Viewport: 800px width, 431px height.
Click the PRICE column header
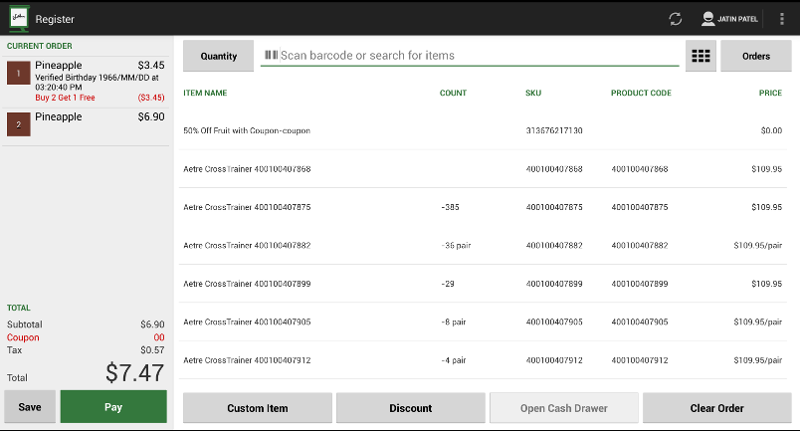(770, 93)
